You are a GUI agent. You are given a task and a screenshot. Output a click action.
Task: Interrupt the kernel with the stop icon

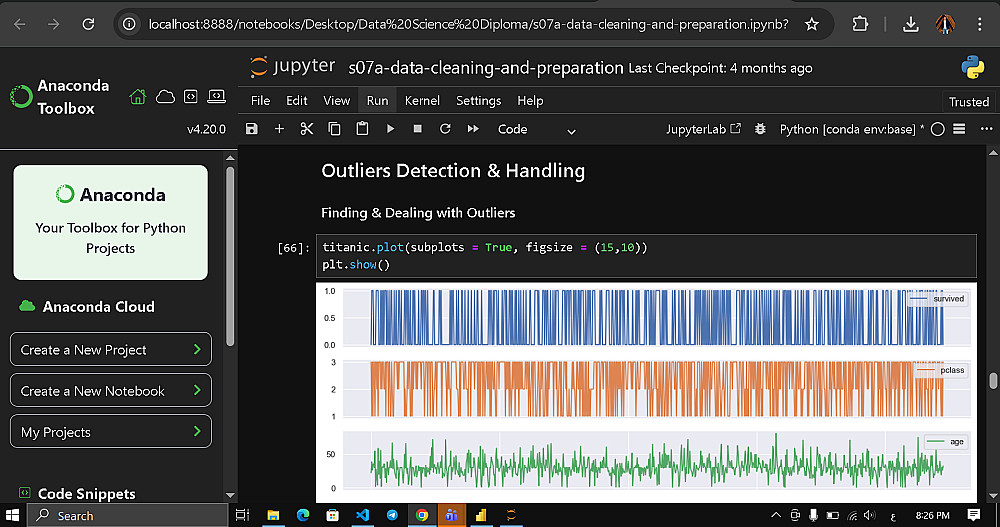point(417,129)
